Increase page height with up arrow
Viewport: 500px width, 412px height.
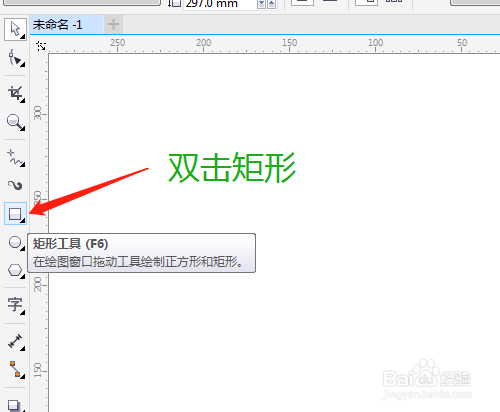[x=272, y=4]
